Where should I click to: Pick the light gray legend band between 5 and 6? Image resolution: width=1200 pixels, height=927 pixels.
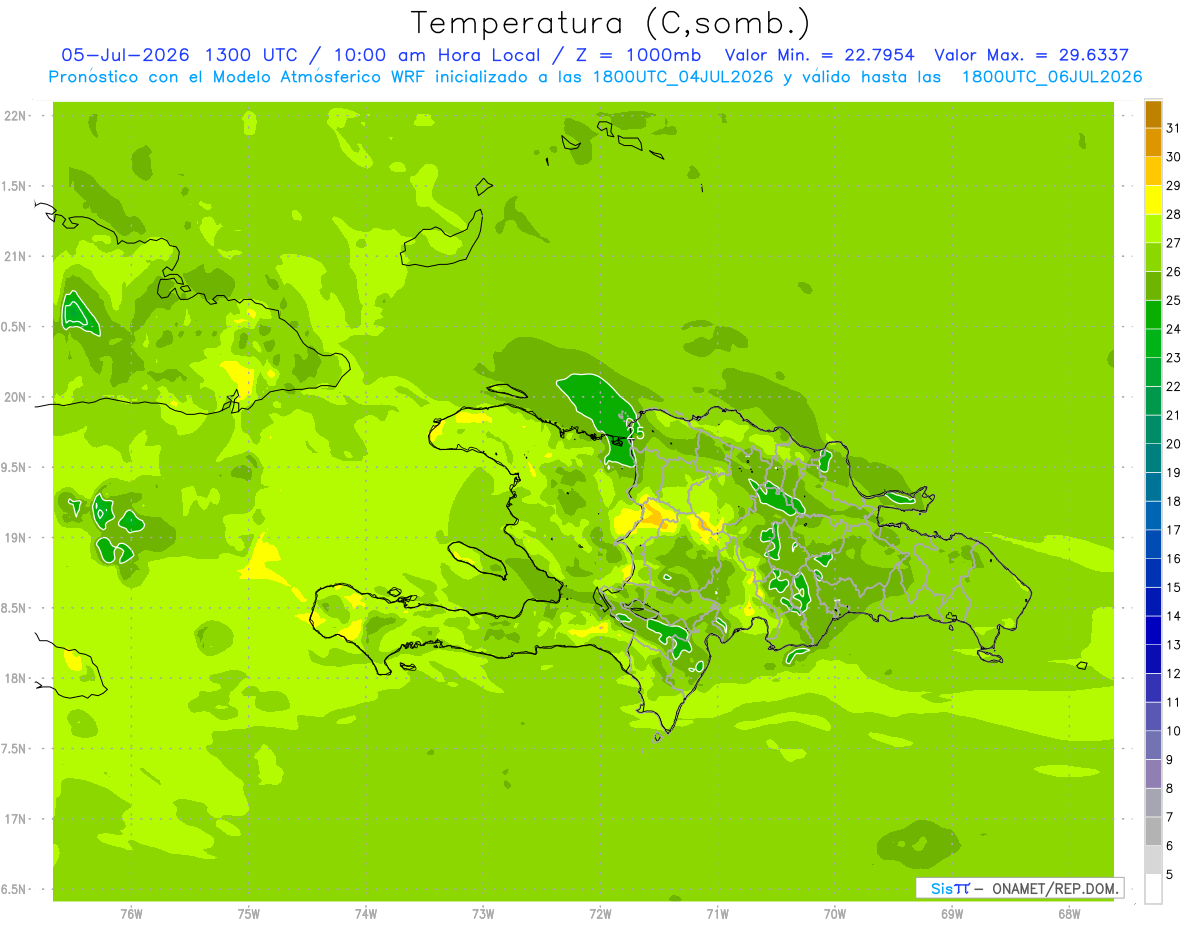click(x=1153, y=860)
